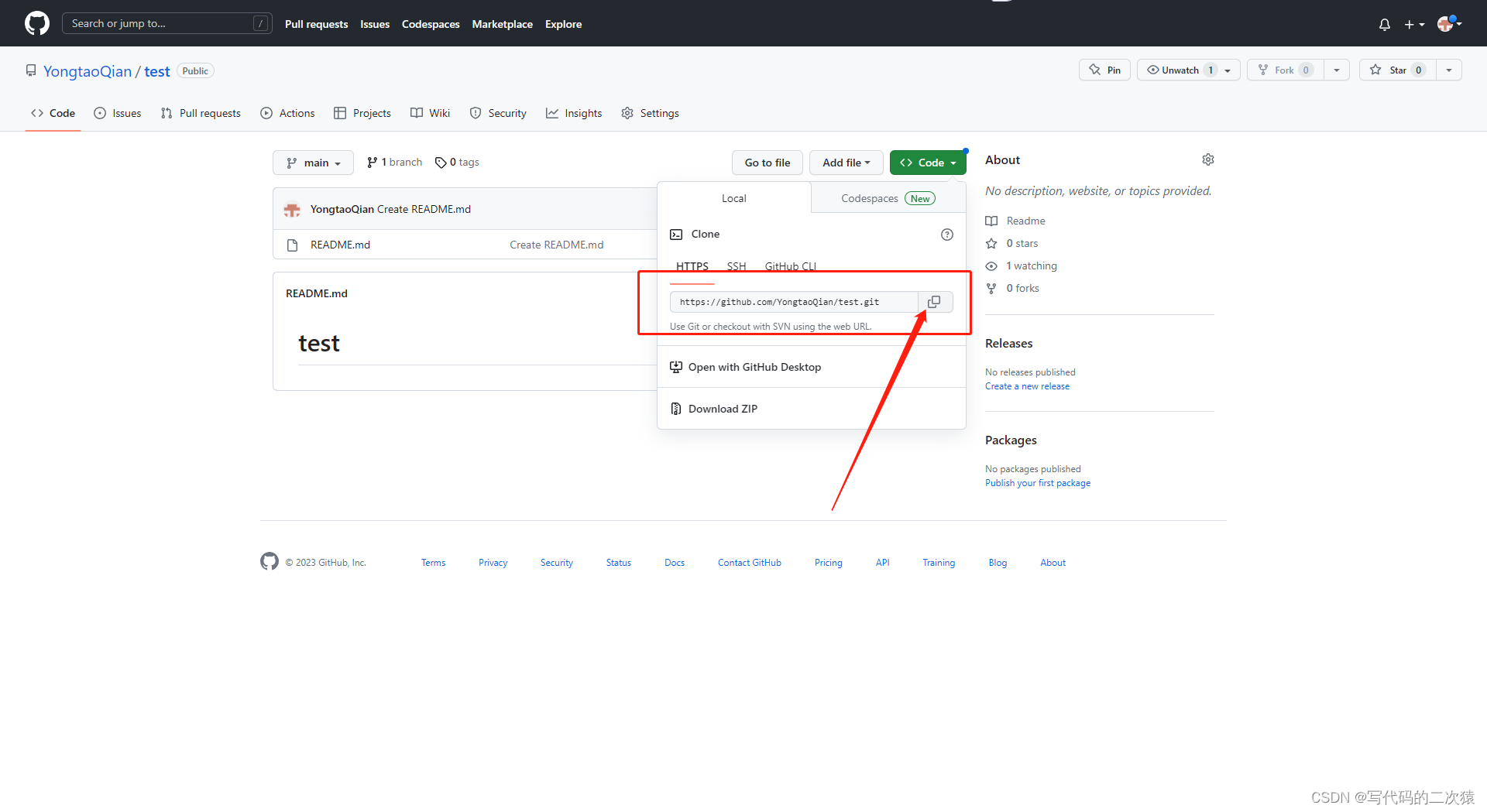Select the Code repository tab
The height and width of the screenshot is (812, 1487).
pyautogui.click(x=53, y=113)
